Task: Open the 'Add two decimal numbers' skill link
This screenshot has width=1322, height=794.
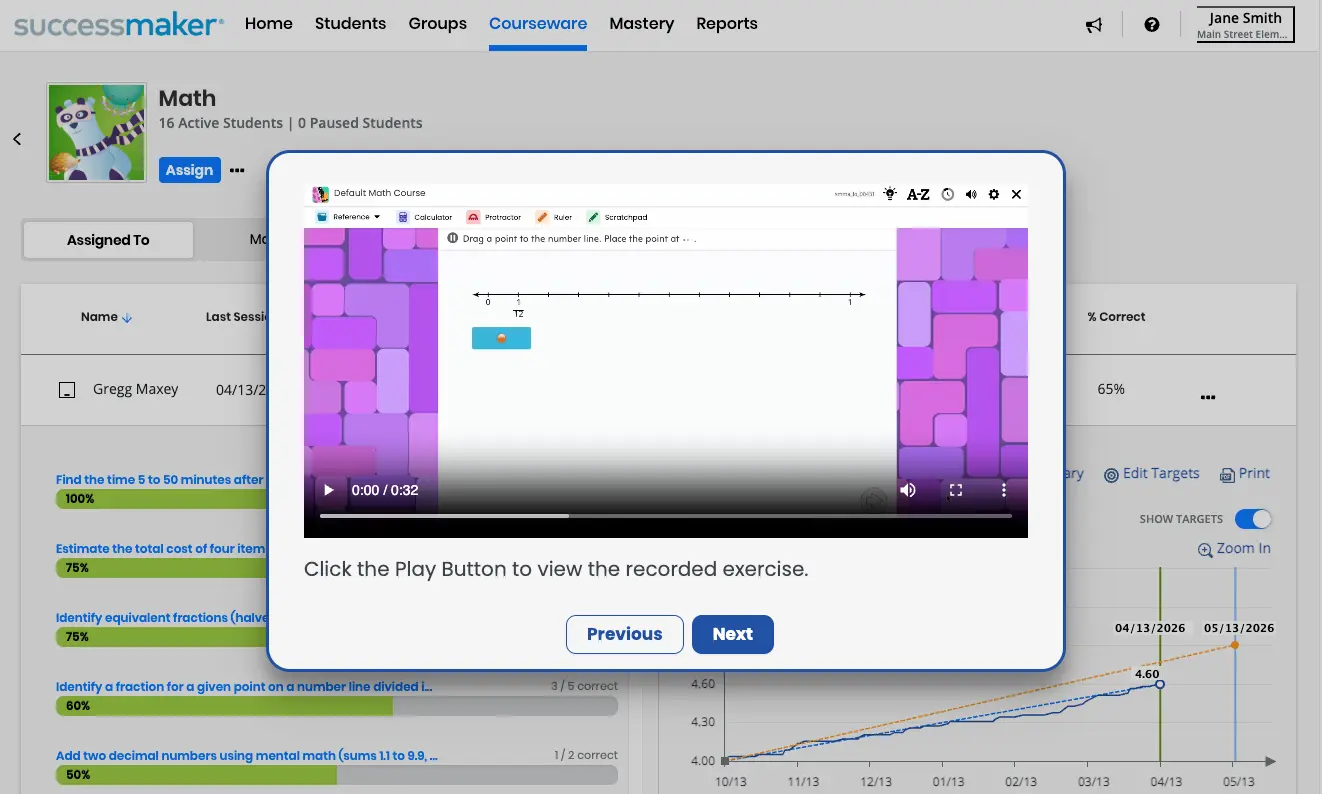Action: (x=247, y=756)
